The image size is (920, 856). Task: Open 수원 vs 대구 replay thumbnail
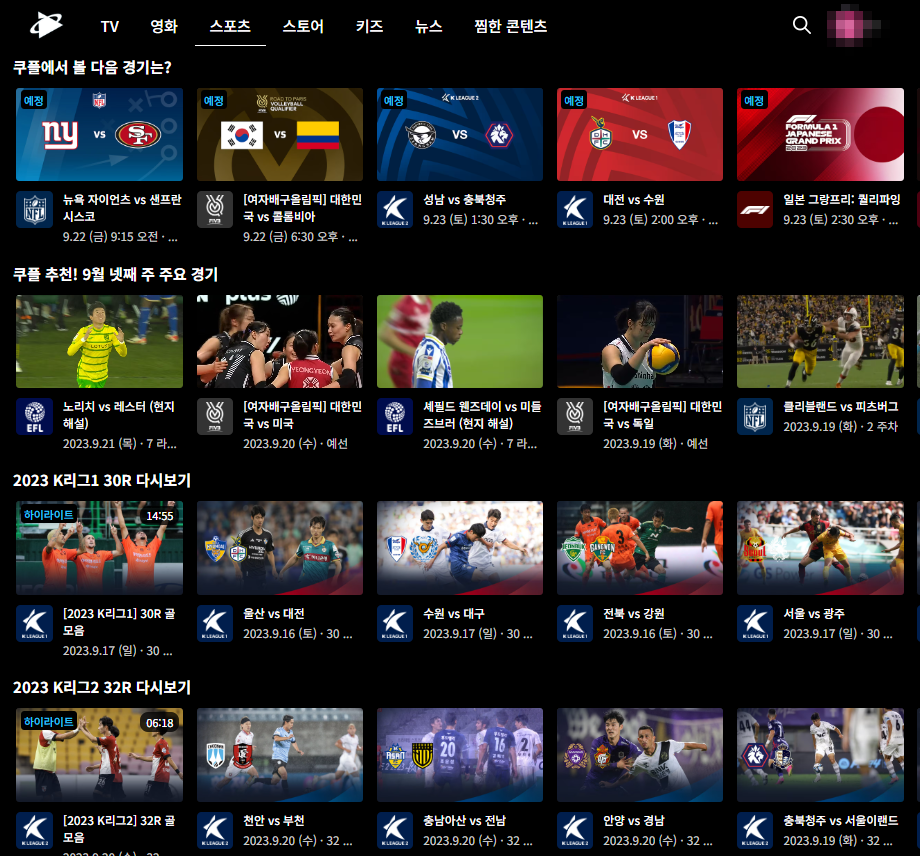pyautogui.click(x=460, y=548)
